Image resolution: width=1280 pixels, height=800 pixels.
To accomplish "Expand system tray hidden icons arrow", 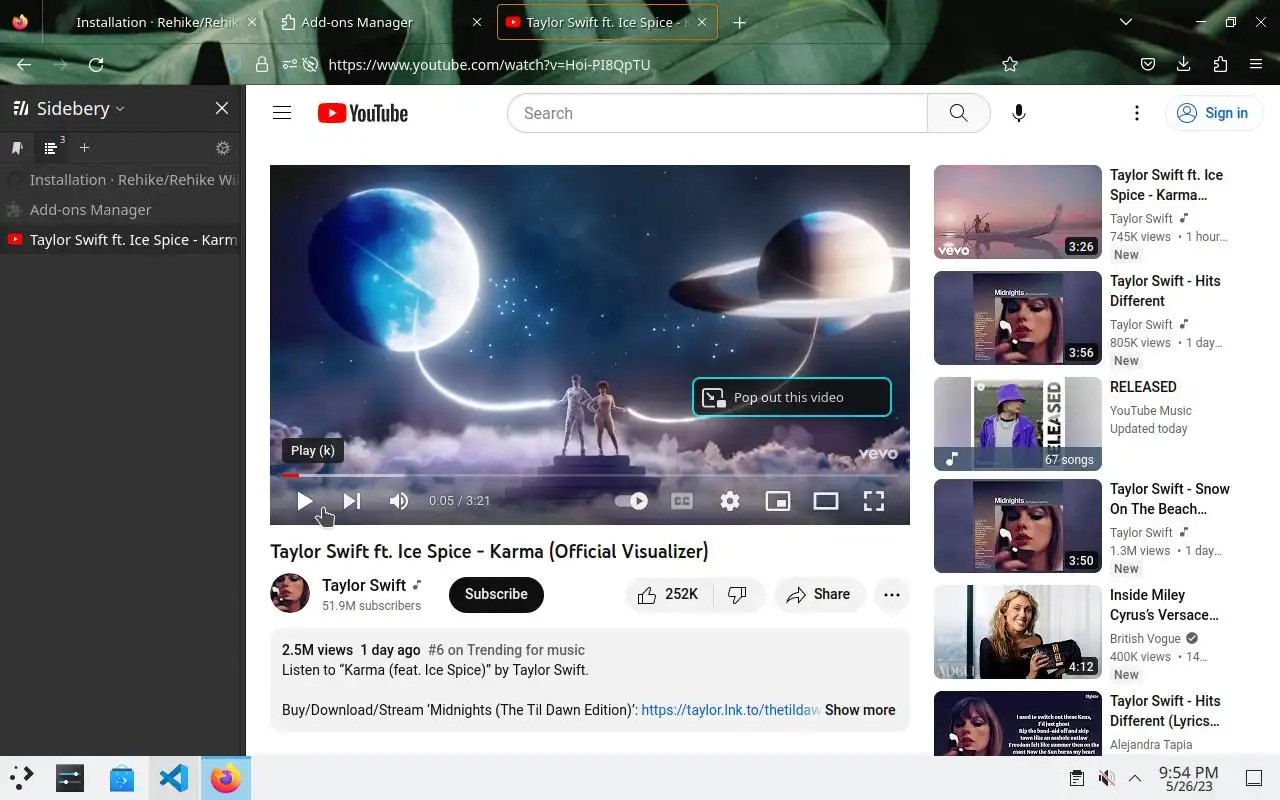I will coord(1135,778).
